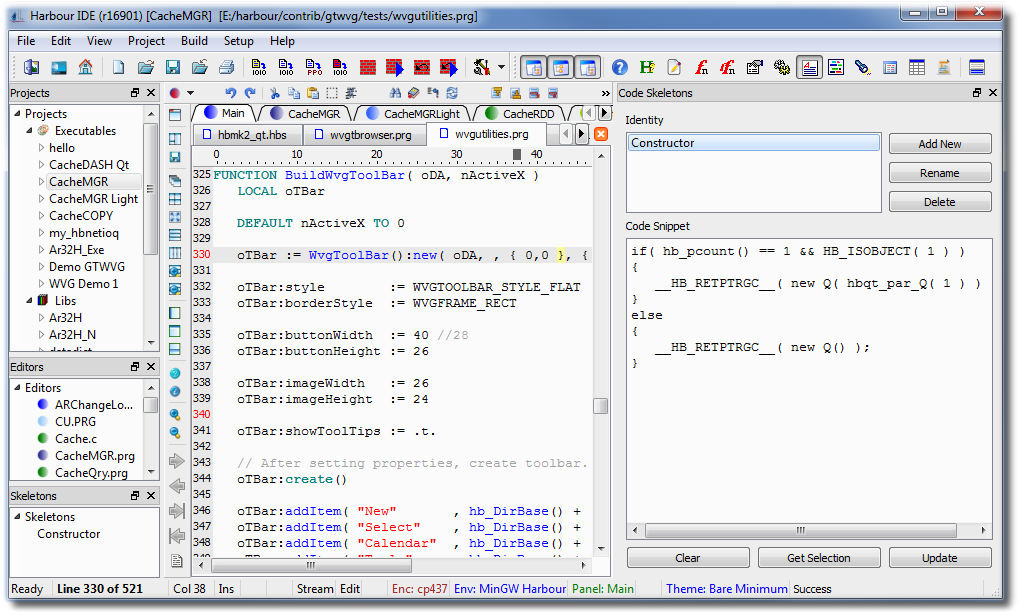Open the tools dropdown arrow in main toolbar
Screen dimensions: 1023x616
coord(502,68)
